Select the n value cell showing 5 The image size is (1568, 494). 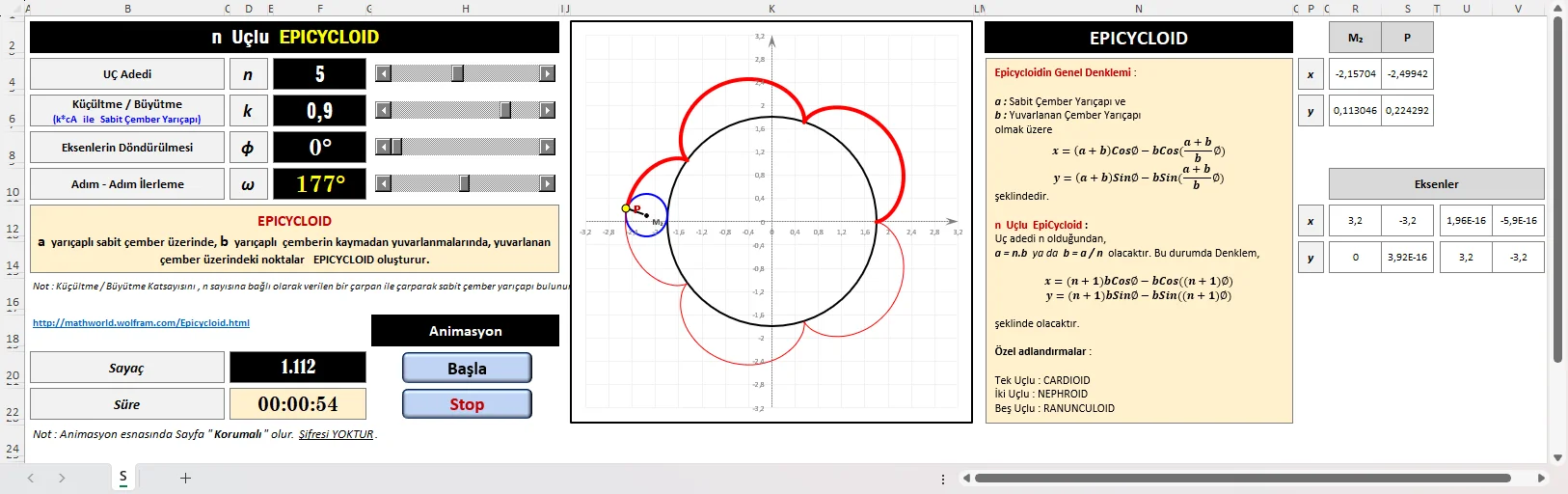(x=320, y=74)
